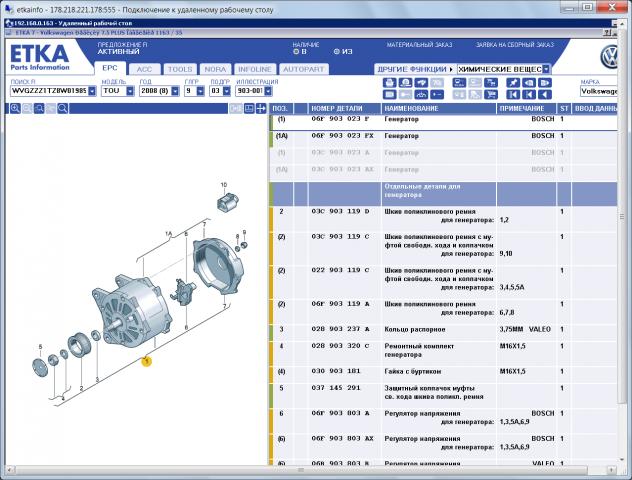Switch to the TOOLS tab
632x480 pixels.
click(180, 69)
